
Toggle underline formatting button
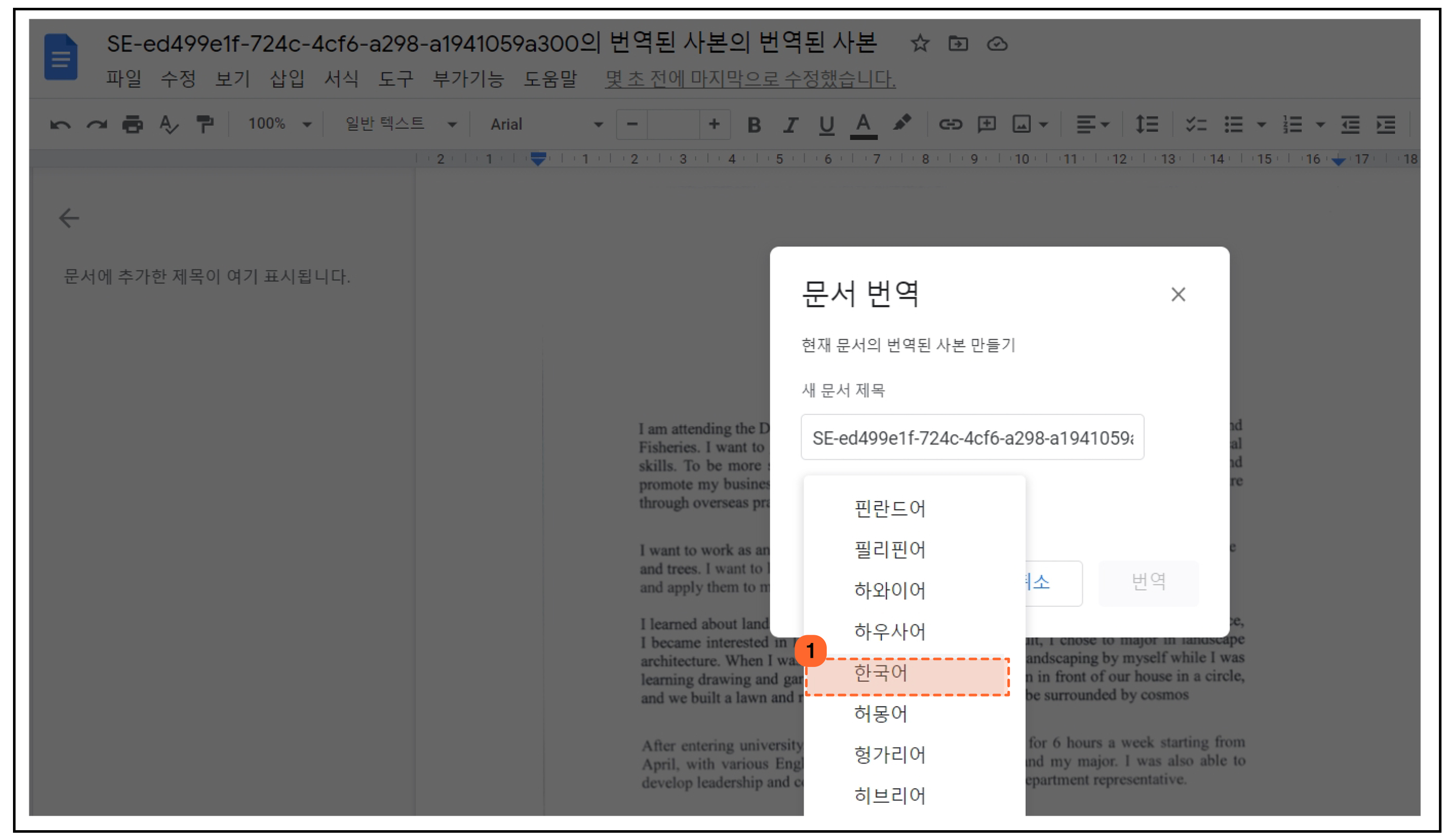tap(826, 125)
